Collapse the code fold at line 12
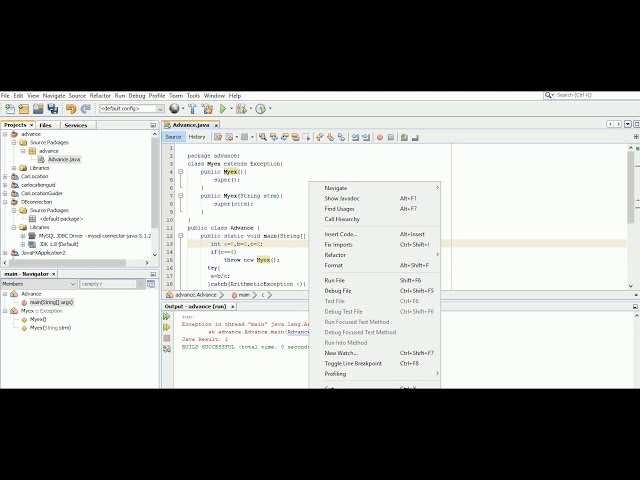The width and height of the screenshot is (640, 480). (180, 236)
